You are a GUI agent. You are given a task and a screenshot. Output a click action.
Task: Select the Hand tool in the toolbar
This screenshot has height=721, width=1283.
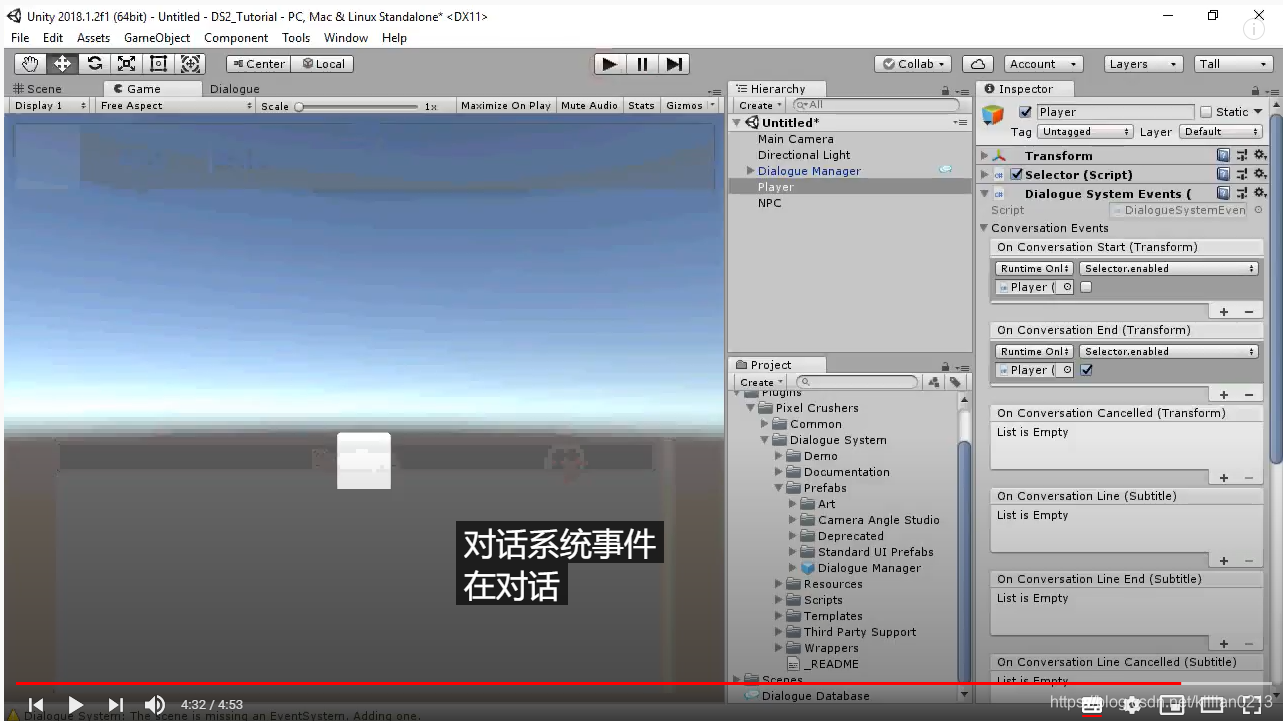pos(29,63)
